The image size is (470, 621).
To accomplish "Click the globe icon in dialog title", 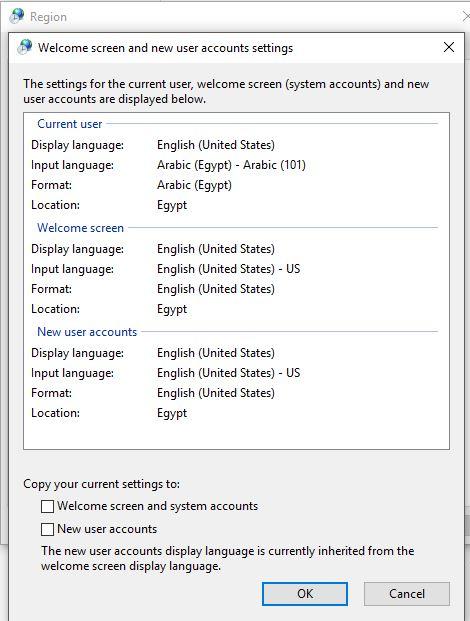I will click(25, 47).
